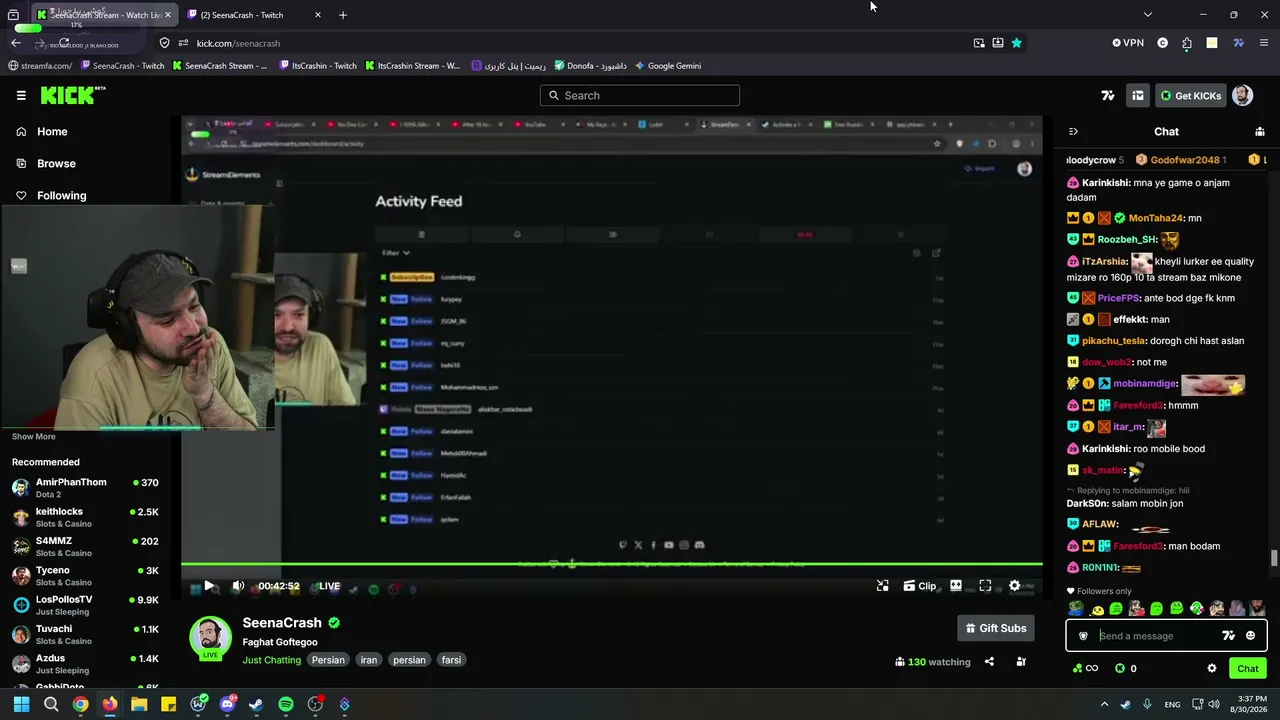Open a new browser tab
1280x720 pixels.
343,15
